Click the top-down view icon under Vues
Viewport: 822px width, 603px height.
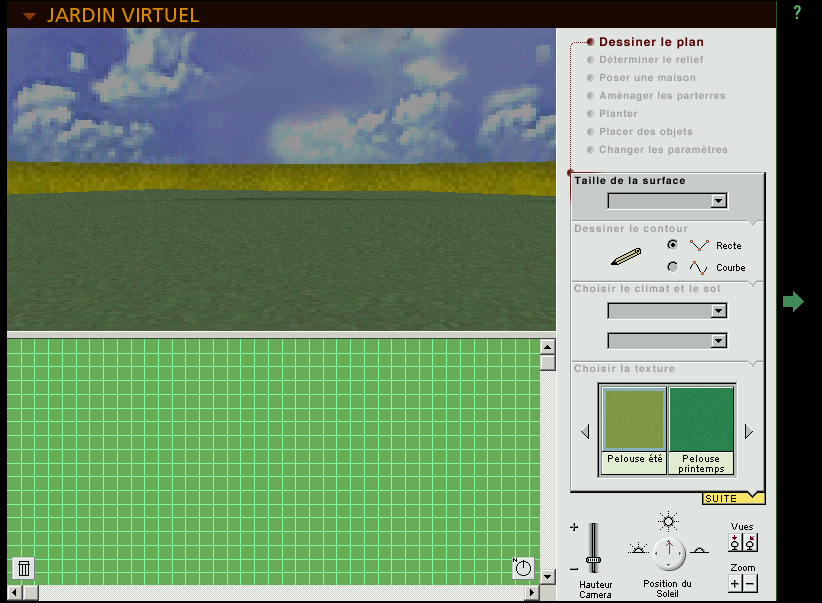pyautogui.click(x=735, y=543)
